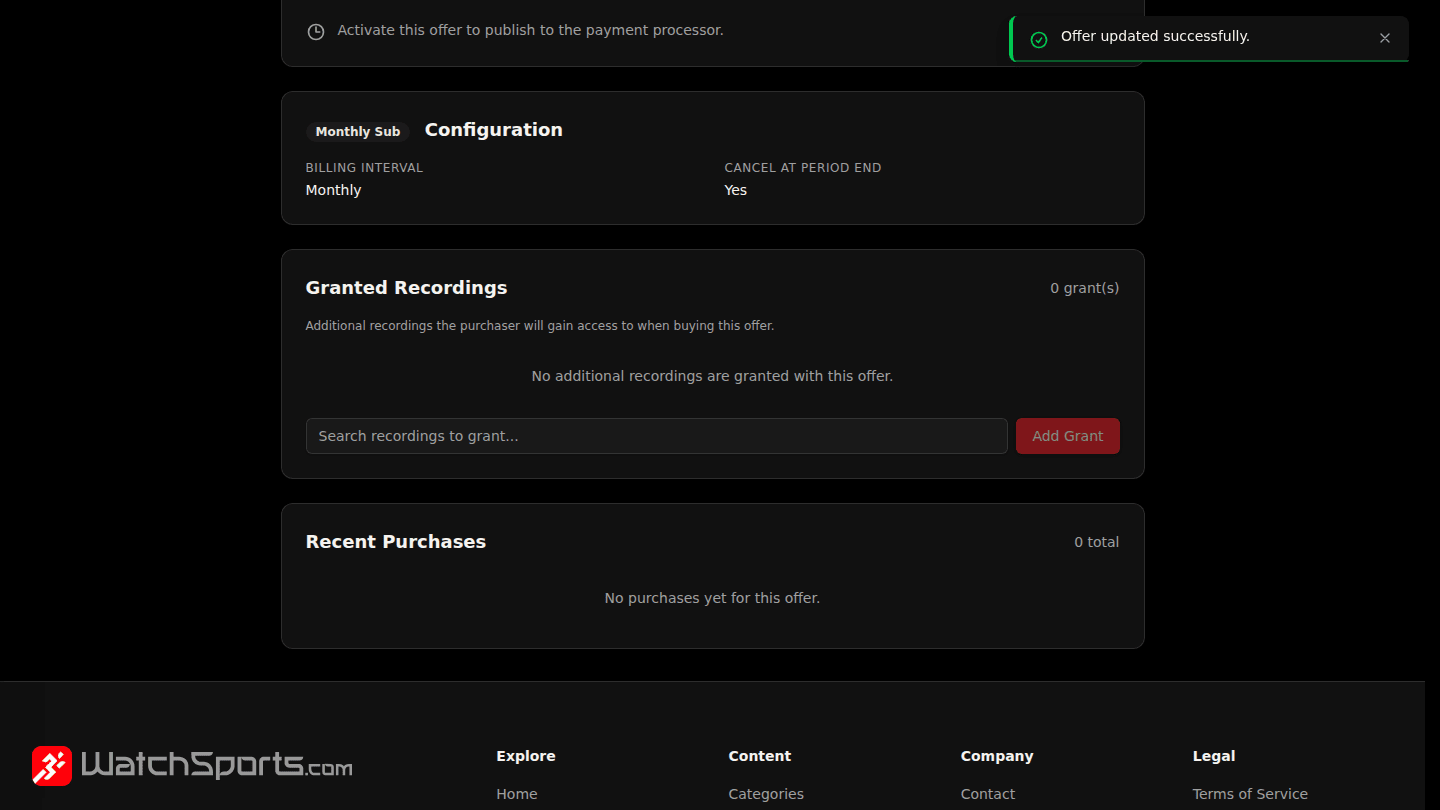Click the Add Grant button
This screenshot has width=1440, height=810.
click(1067, 436)
